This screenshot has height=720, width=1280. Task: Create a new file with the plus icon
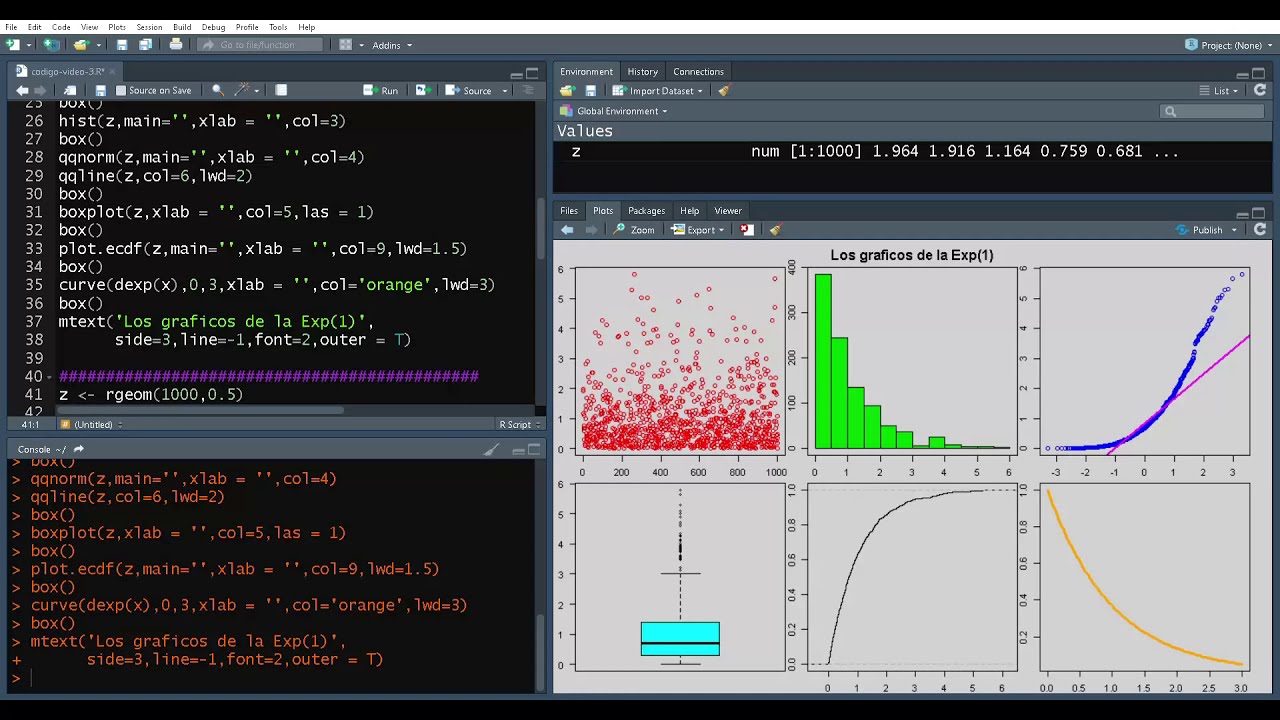[x=13, y=45]
